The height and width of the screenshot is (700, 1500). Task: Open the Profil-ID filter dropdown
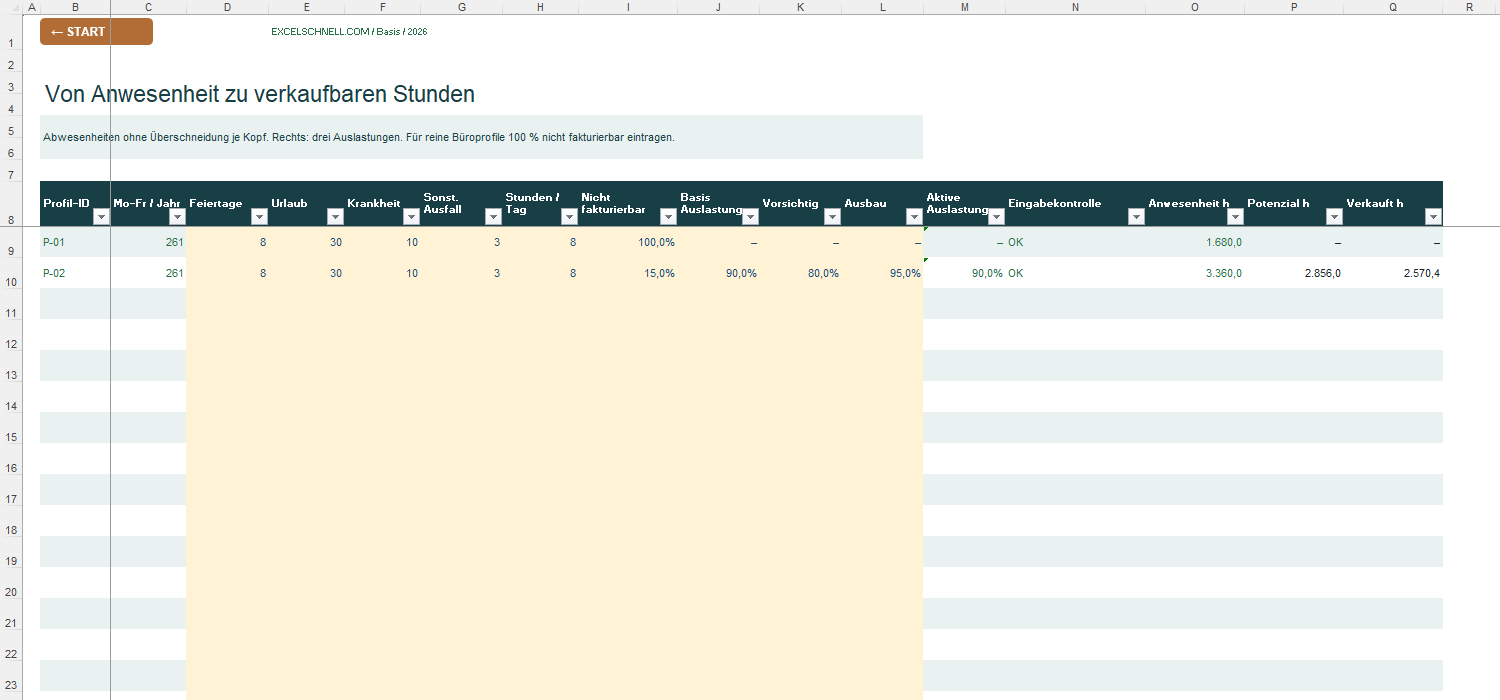click(x=100, y=217)
